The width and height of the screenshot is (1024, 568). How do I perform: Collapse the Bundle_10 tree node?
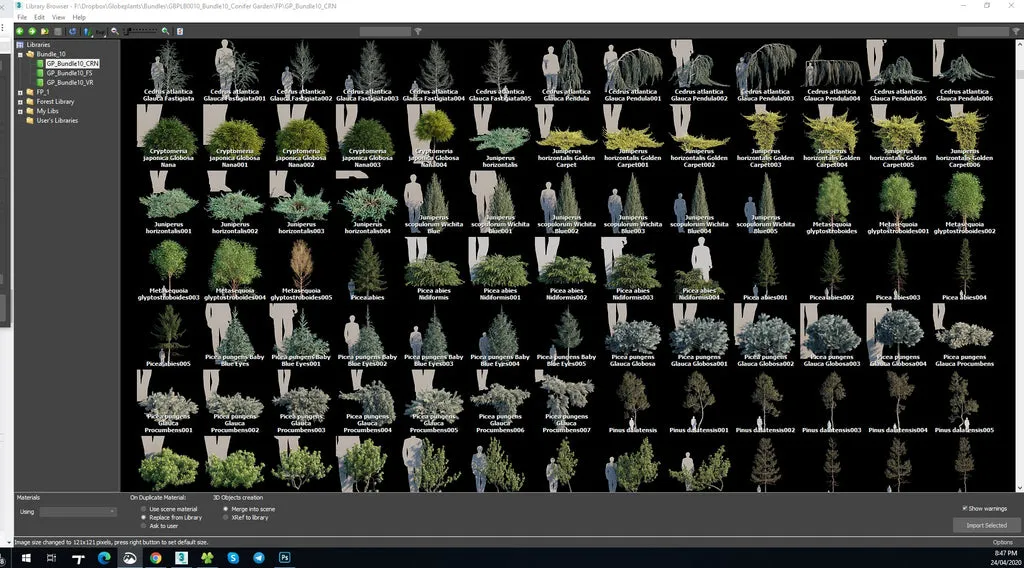pyautogui.click(x=21, y=54)
